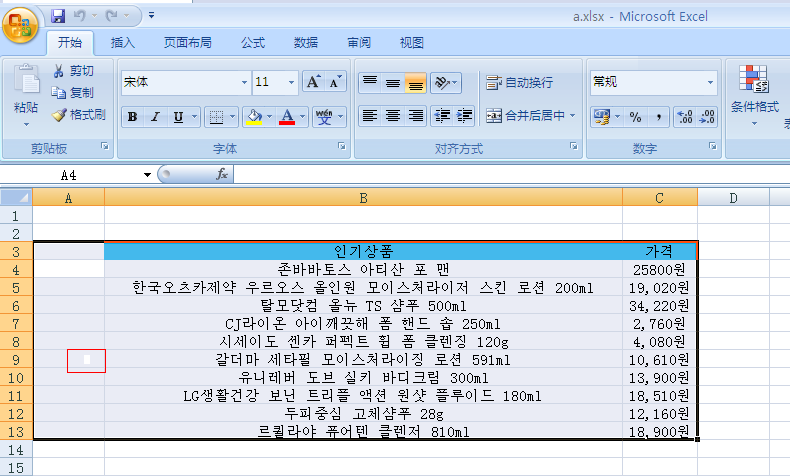Apply accounting number format
This screenshot has height=476, width=790.
pyautogui.click(x=602, y=117)
